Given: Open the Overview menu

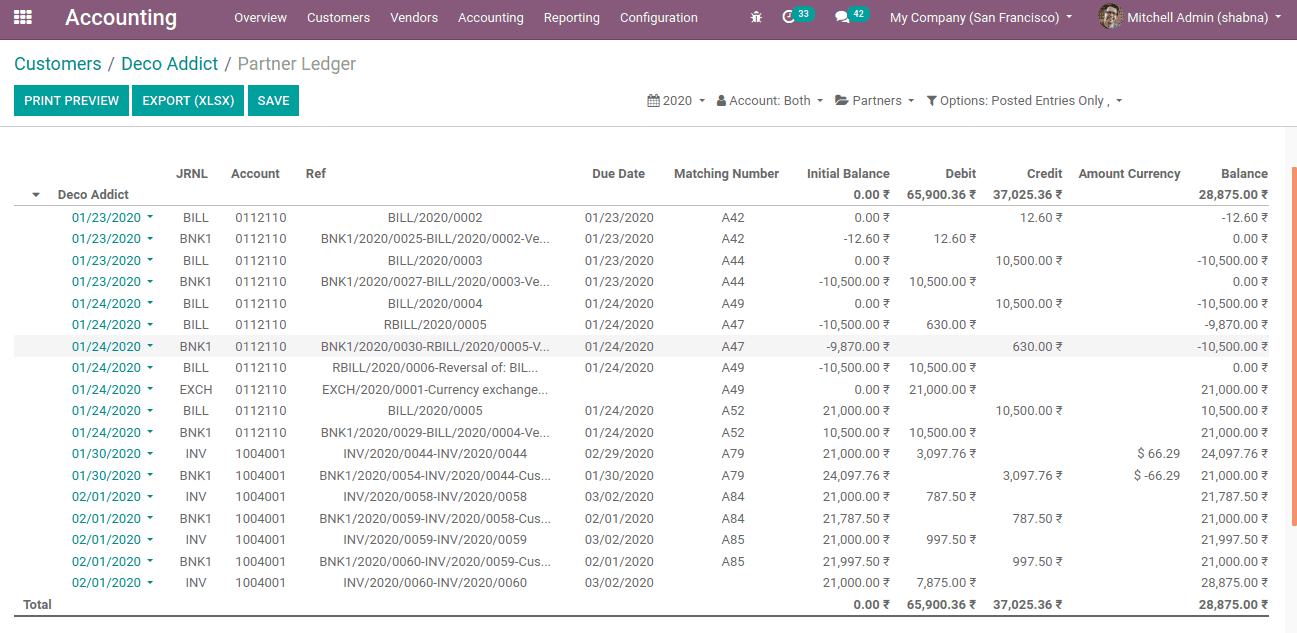Looking at the screenshot, I should [x=260, y=18].
